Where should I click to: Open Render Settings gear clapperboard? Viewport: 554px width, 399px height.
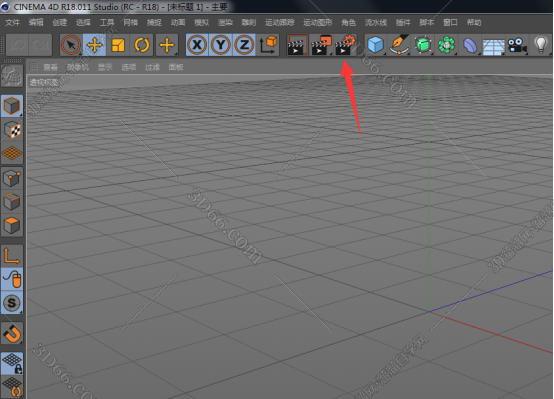[344, 45]
